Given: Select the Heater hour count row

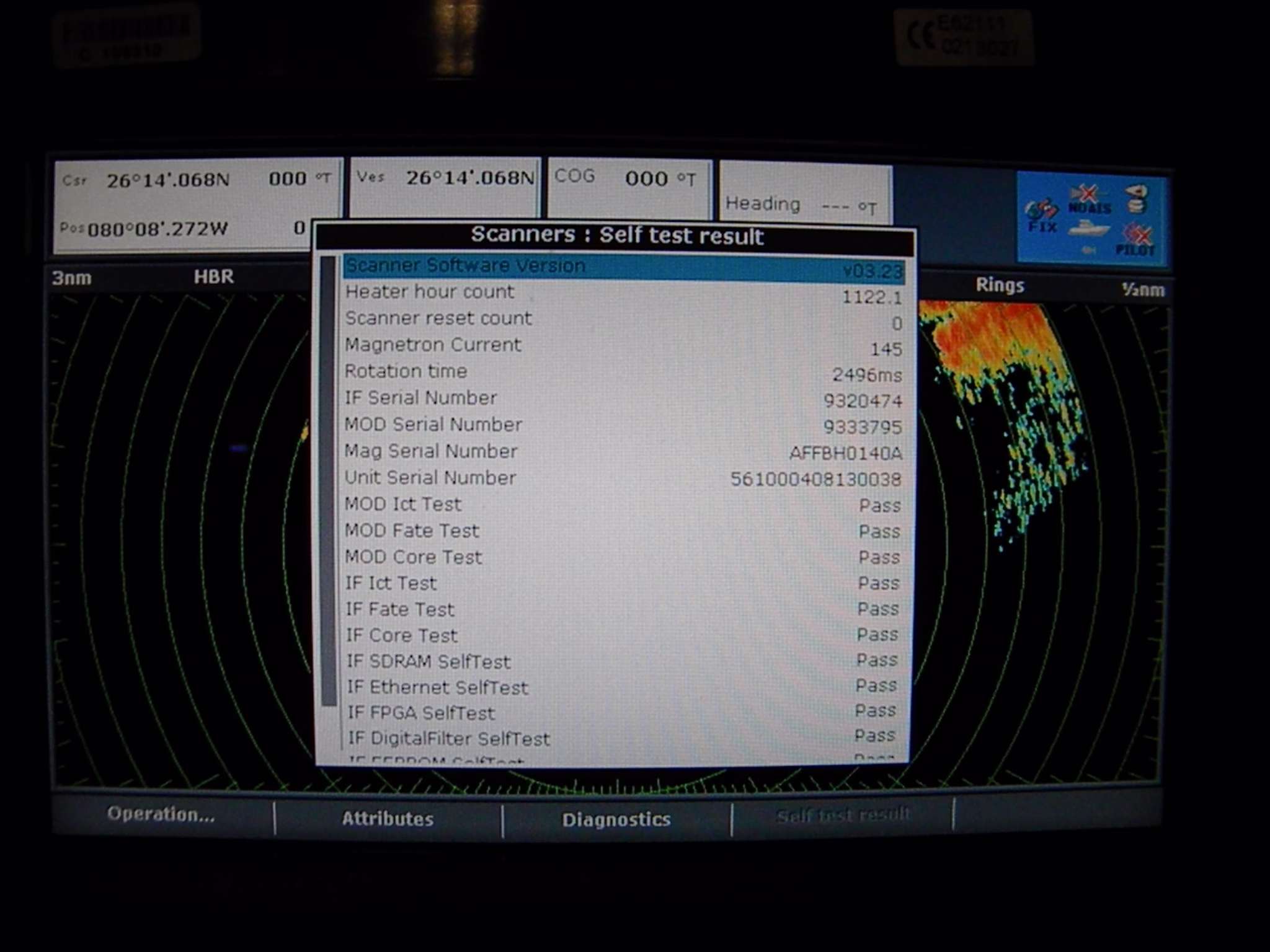Looking at the screenshot, I should 623,293.
